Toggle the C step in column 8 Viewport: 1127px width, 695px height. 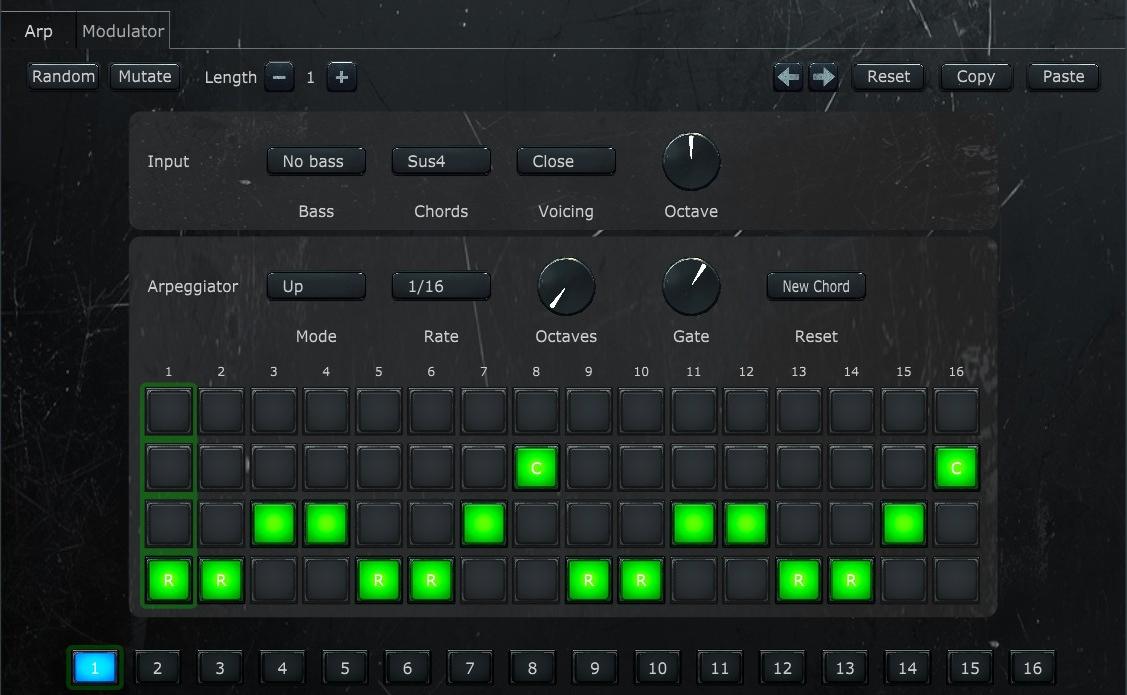coord(535,467)
